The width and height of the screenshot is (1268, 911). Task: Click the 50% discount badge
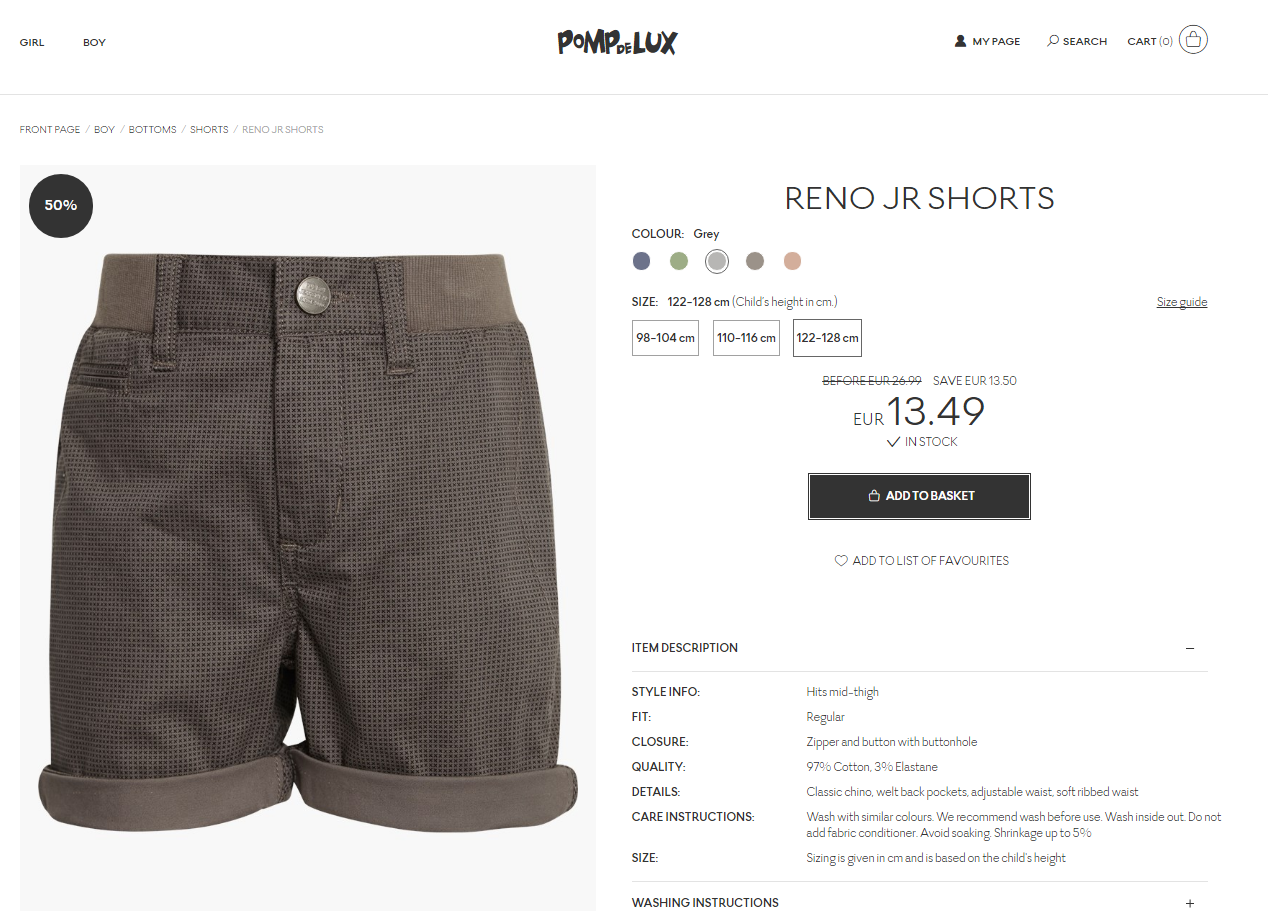point(61,205)
